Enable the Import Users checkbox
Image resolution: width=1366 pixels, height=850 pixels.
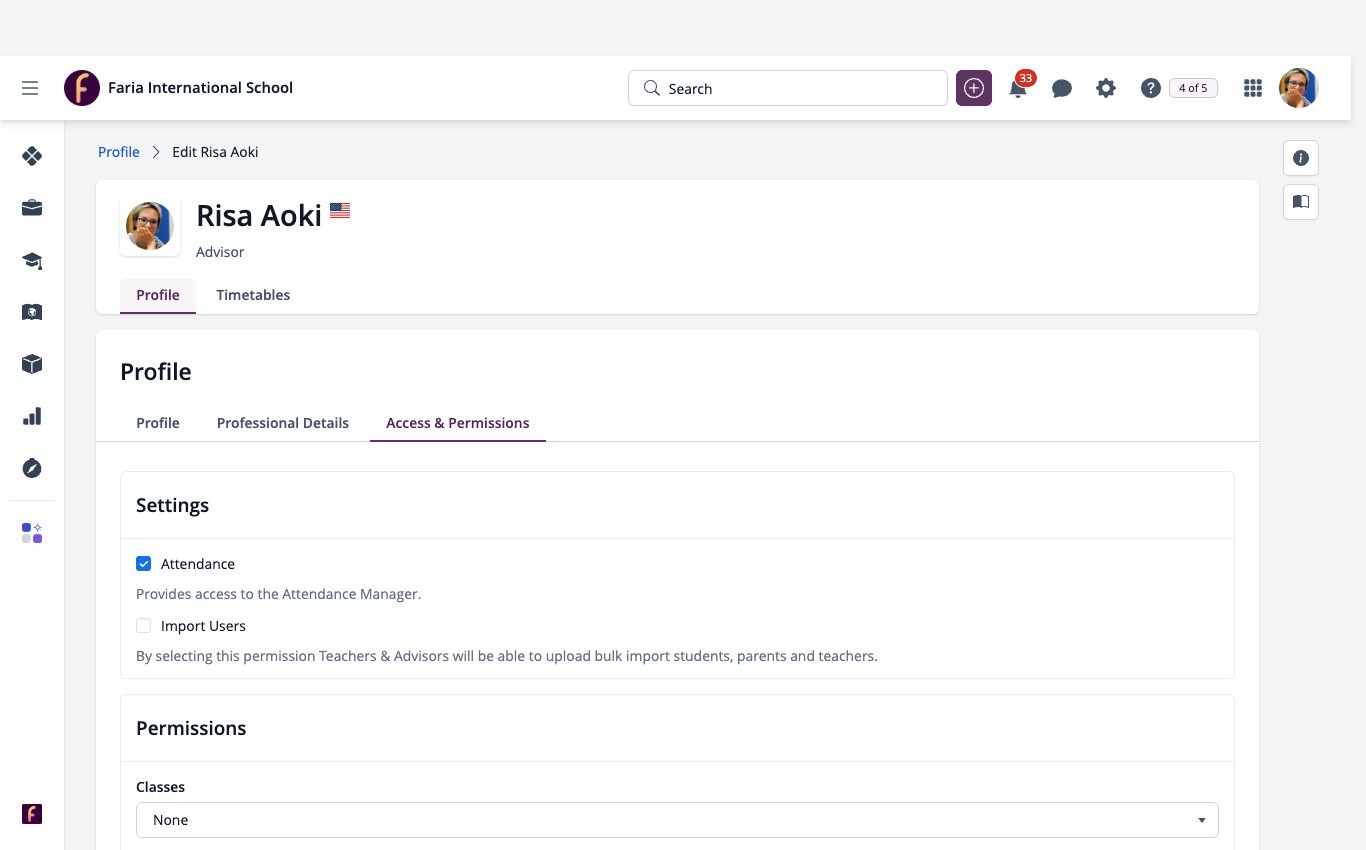click(x=144, y=626)
